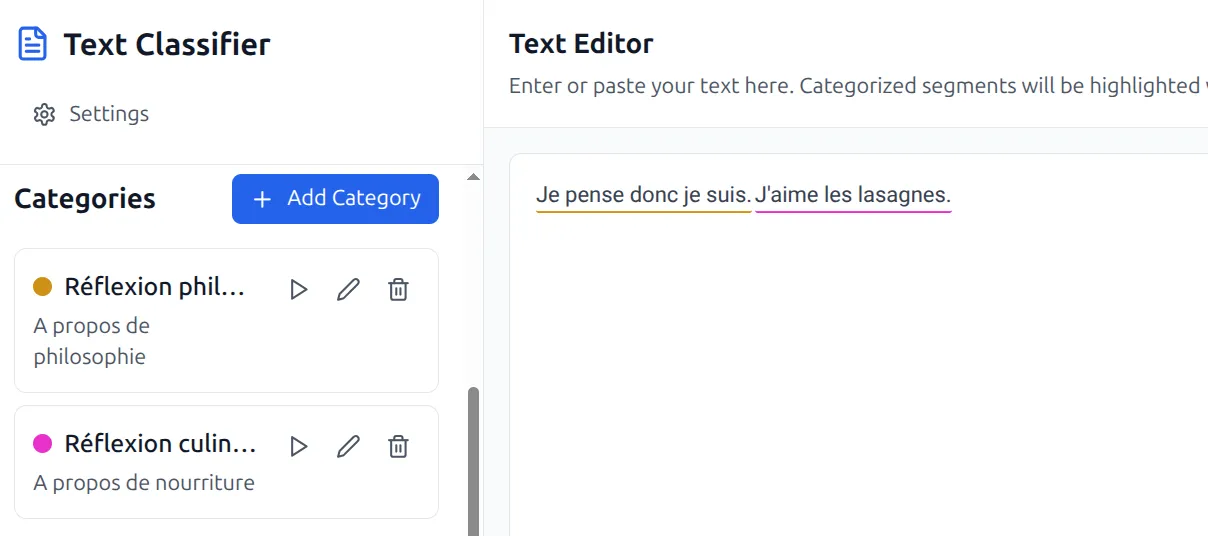
Task: Run the Réflexion culin… category play icon
Action: pos(298,446)
